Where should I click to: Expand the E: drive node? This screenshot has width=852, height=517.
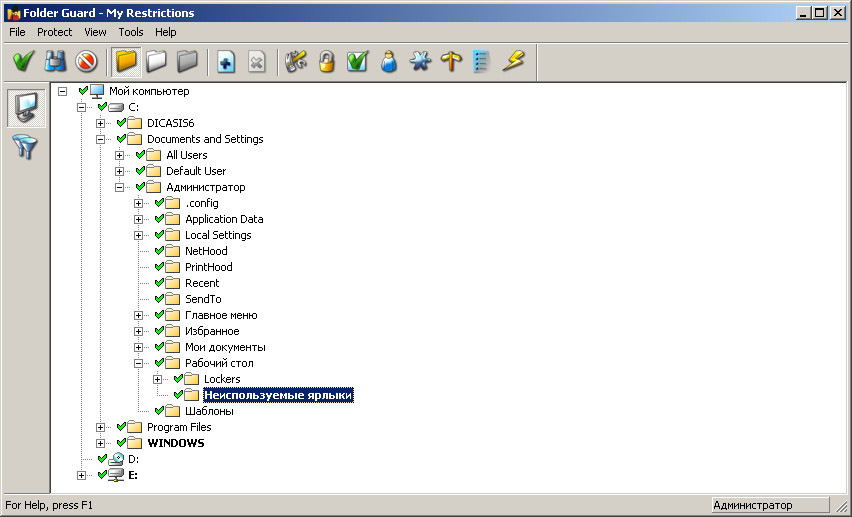(82, 475)
